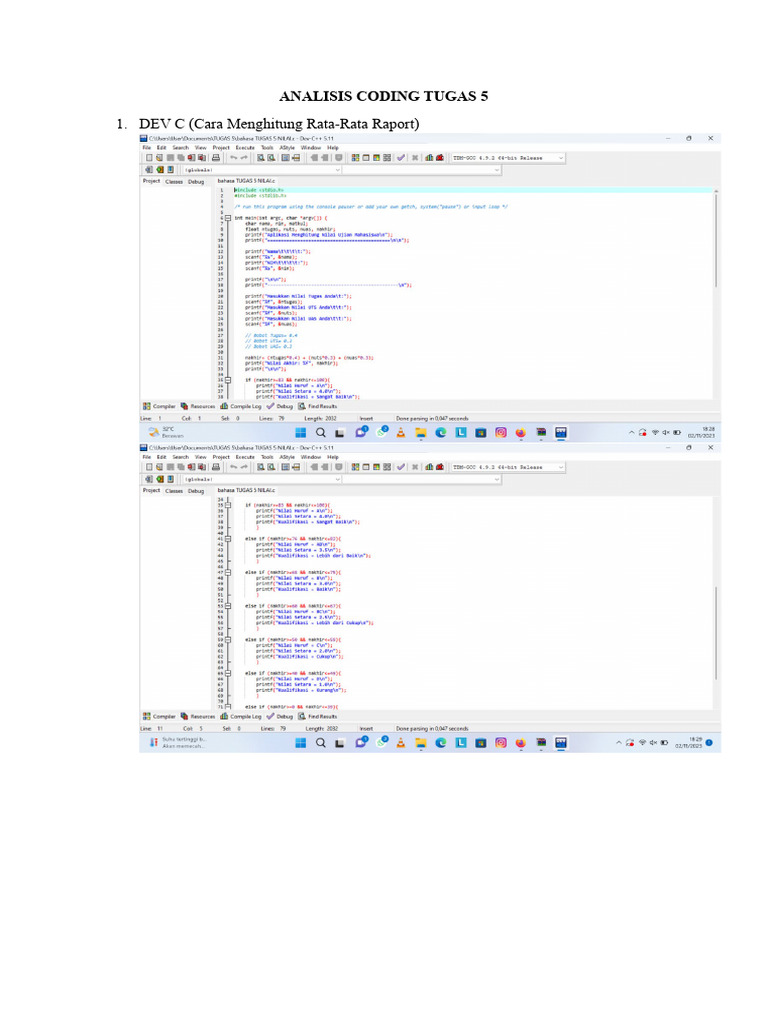Screen dimensions: 768x1024
Task: Select bahasa TUGAS 5 NILAI.c tab in second window (18:29)
Action: (246, 490)
